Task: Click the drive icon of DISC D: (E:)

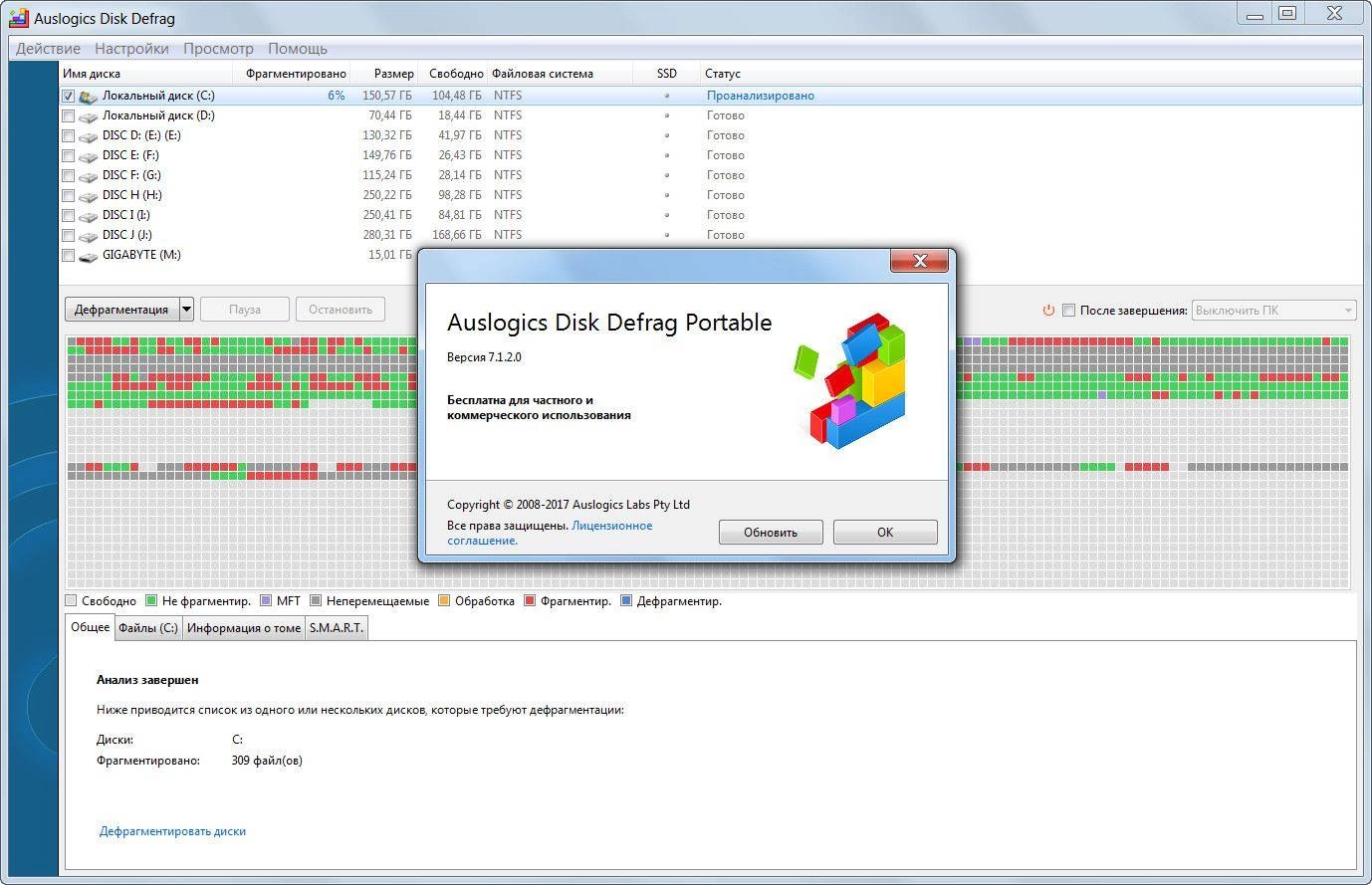Action: pyautogui.click(x=88, y=136)
